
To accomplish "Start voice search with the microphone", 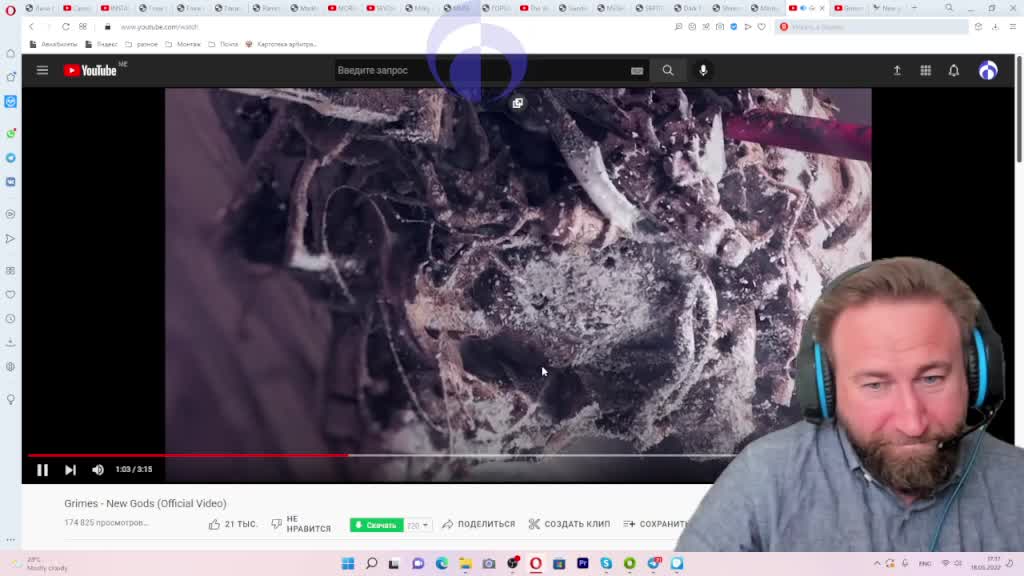I will [703, 71].
